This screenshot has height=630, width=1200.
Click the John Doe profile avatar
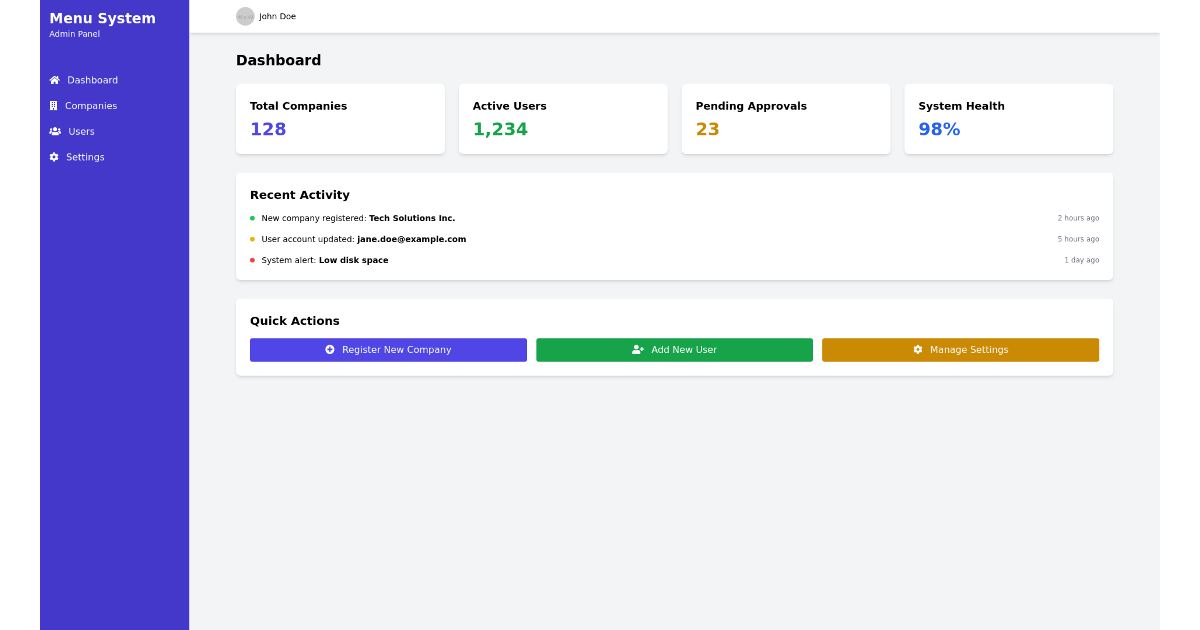244,16
